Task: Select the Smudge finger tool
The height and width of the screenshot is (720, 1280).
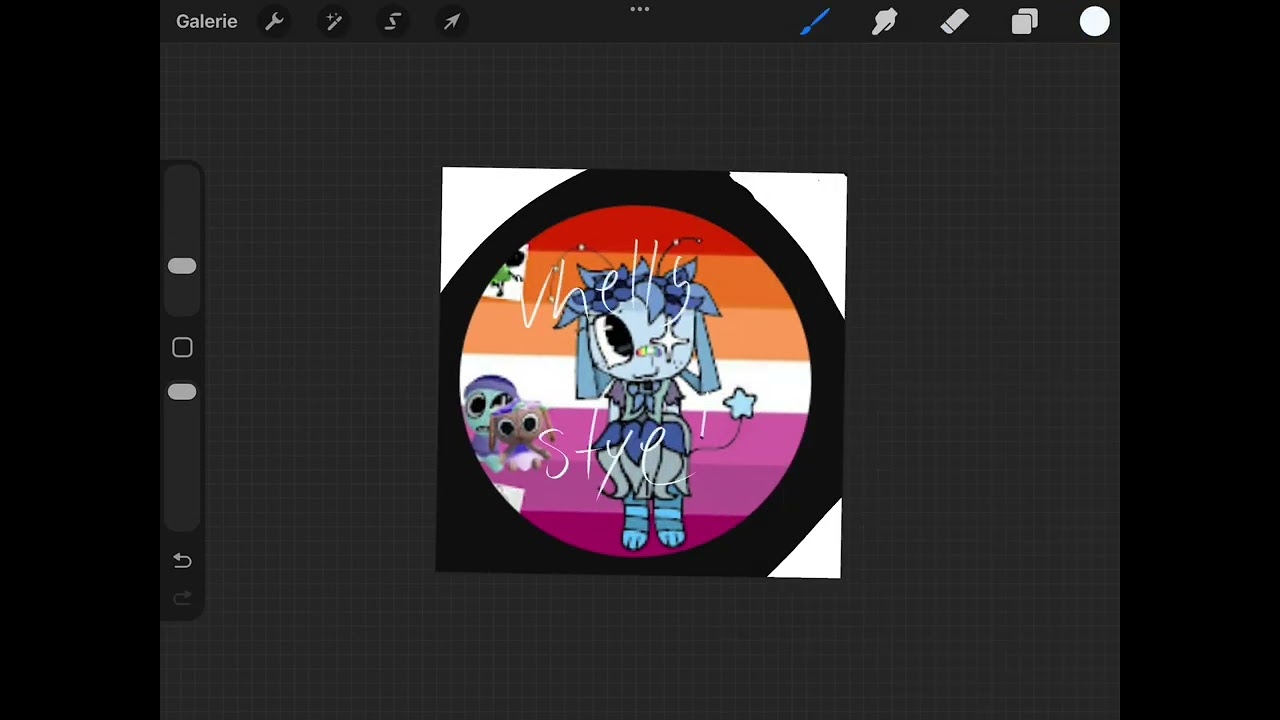Action: point(885,21)
